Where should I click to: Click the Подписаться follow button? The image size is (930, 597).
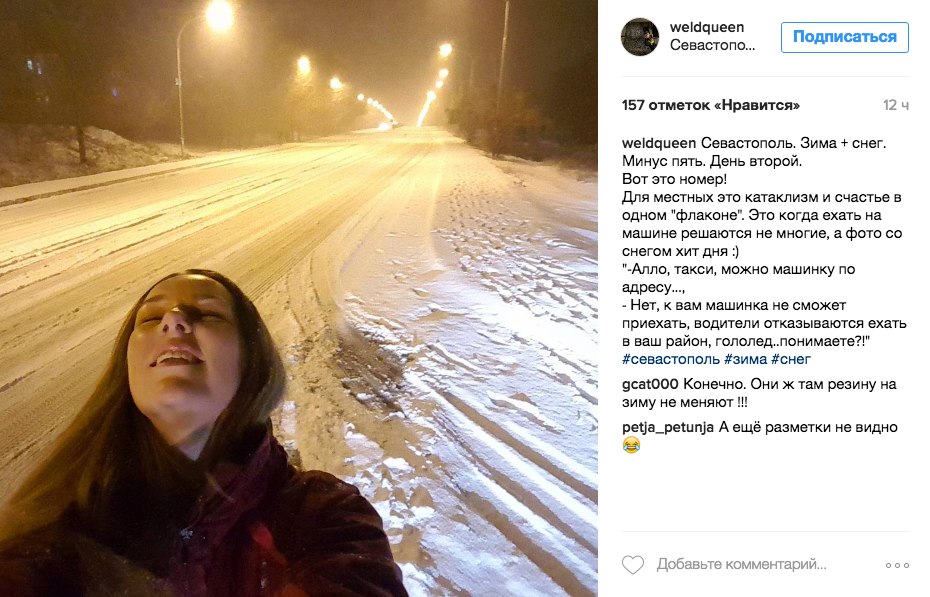pos(845,37)
